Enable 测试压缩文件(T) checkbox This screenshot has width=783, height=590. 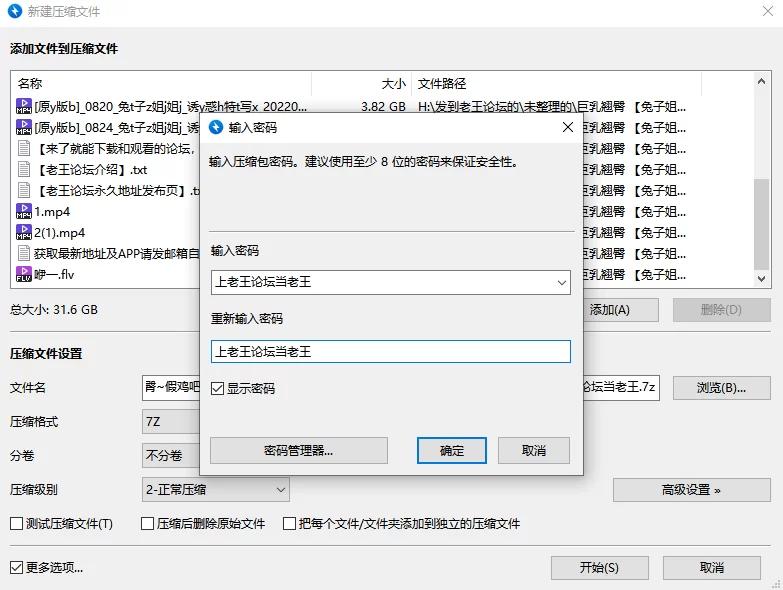tap(16, 523)
